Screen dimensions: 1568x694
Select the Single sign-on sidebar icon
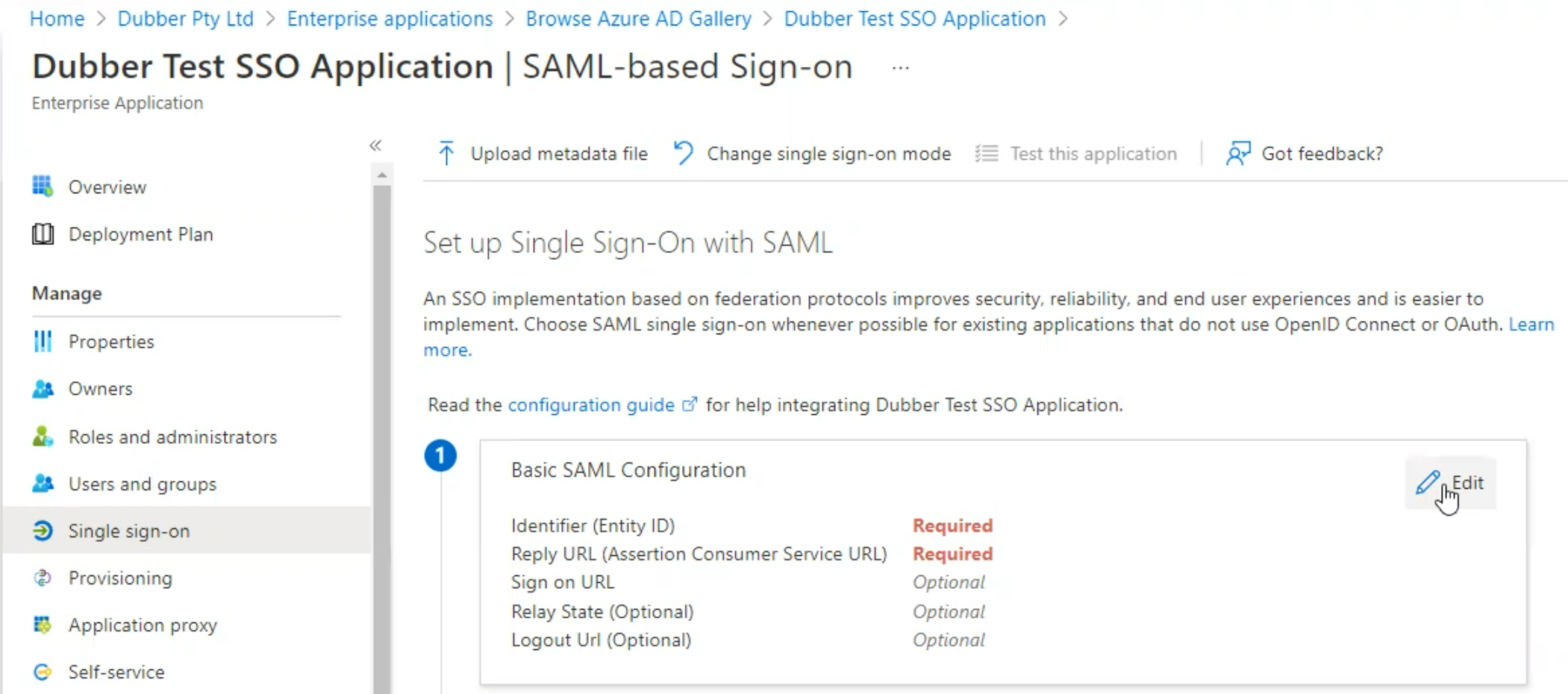(43, 531)
